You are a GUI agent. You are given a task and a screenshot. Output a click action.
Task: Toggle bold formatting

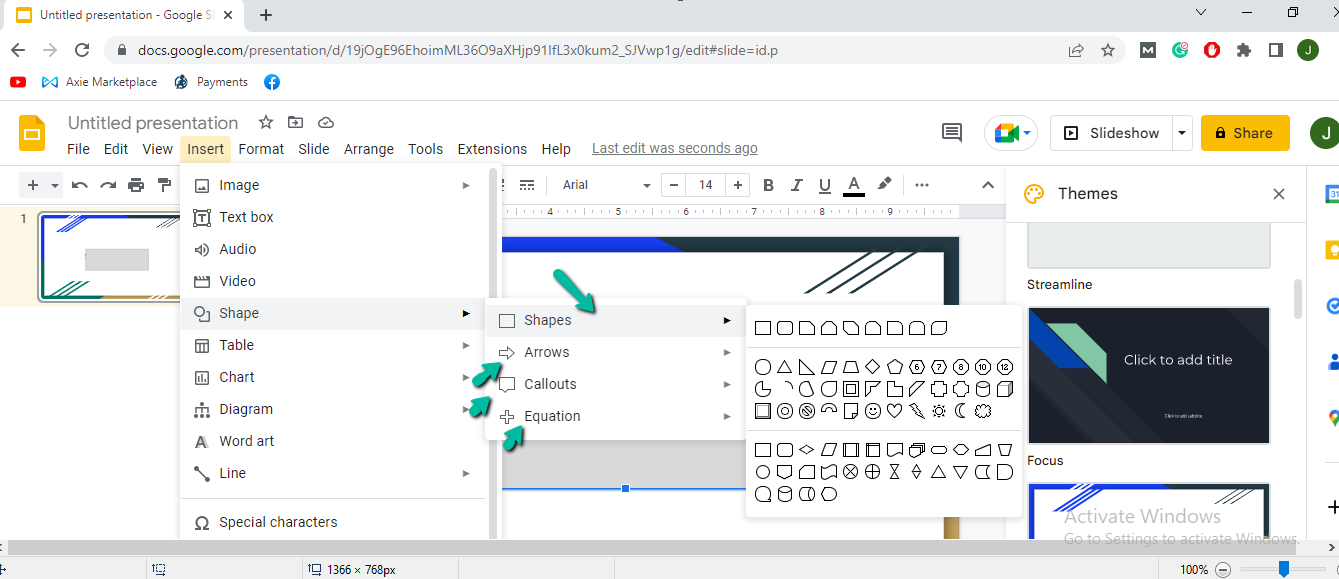click(x=767, y=185)
